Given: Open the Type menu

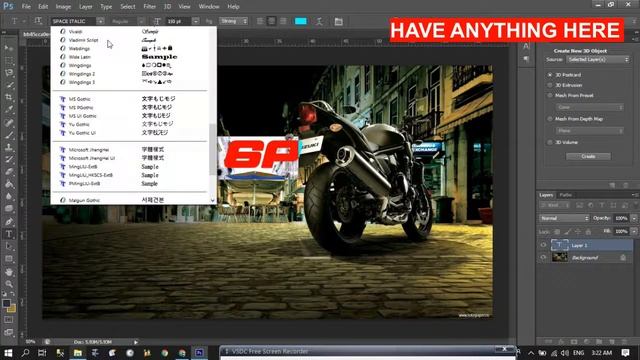Looking at the screenshot, I should click(106, 7).
